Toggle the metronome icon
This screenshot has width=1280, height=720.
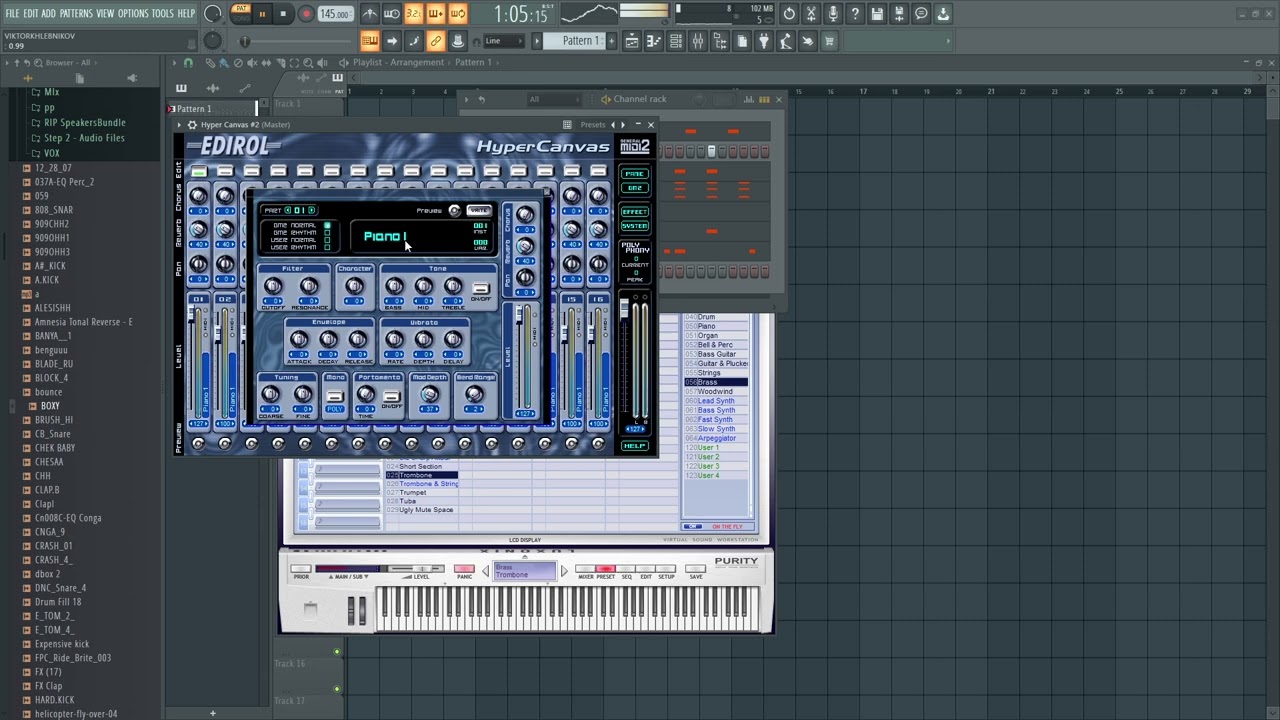click(371, 14)
